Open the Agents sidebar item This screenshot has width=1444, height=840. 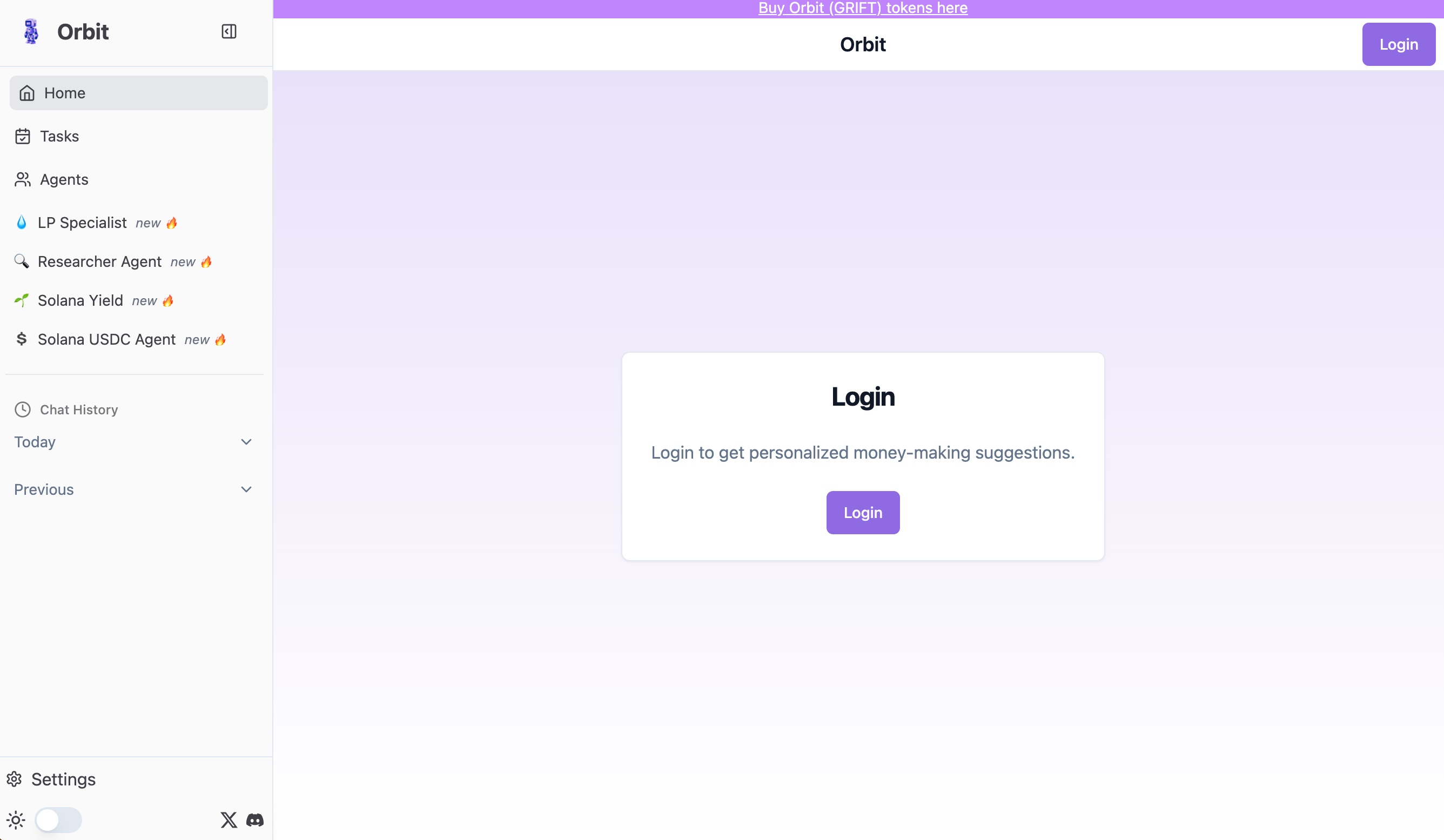(x=139, y=179)
